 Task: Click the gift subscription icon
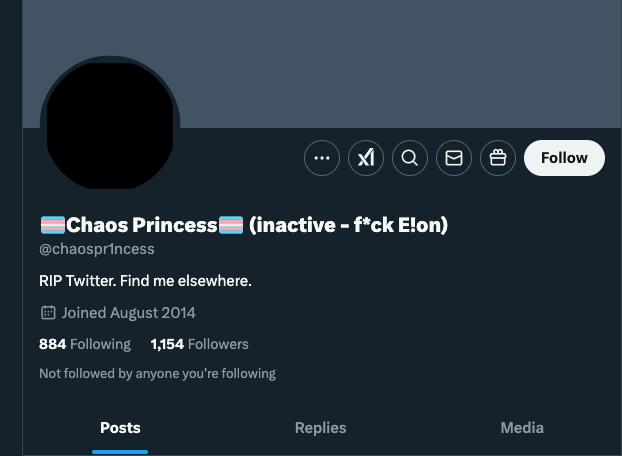pos(498,158)
